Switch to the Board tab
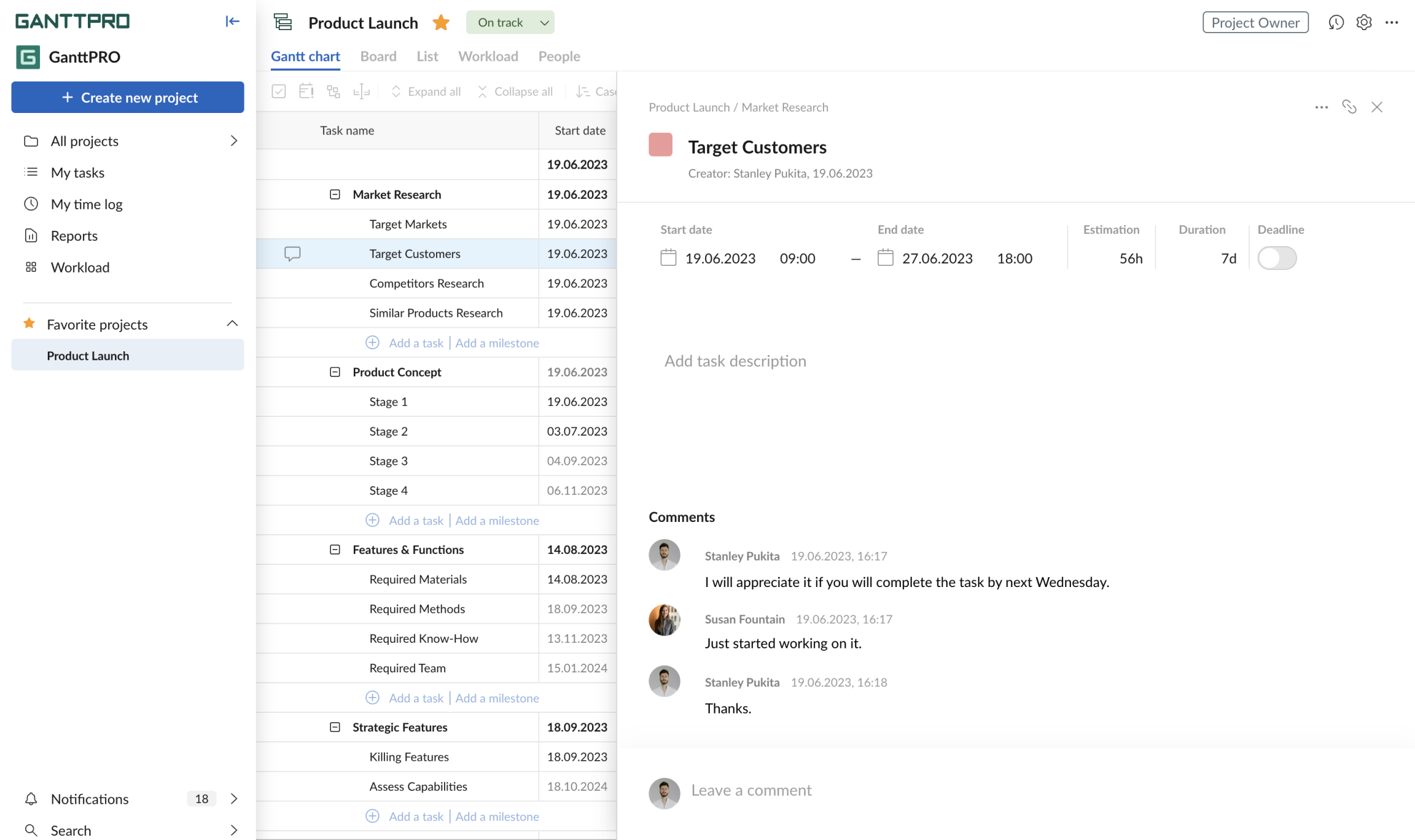This screenshot has height=840, width=1415. 378,56
